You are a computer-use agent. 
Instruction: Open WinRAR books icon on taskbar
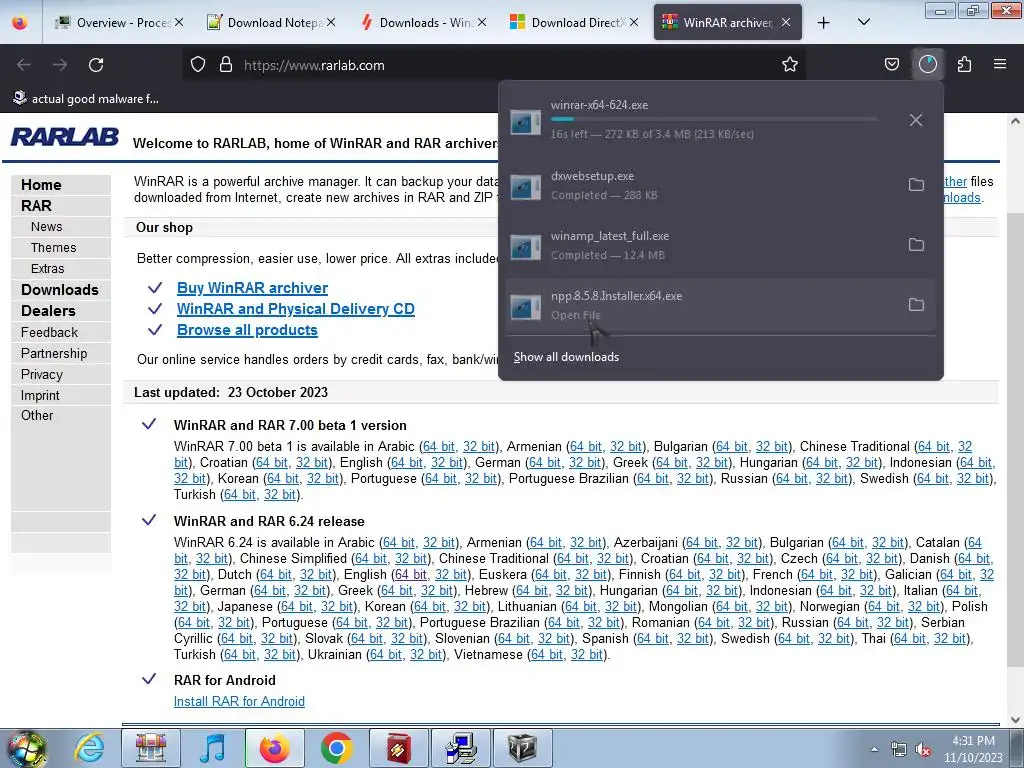tap(151, 748)
